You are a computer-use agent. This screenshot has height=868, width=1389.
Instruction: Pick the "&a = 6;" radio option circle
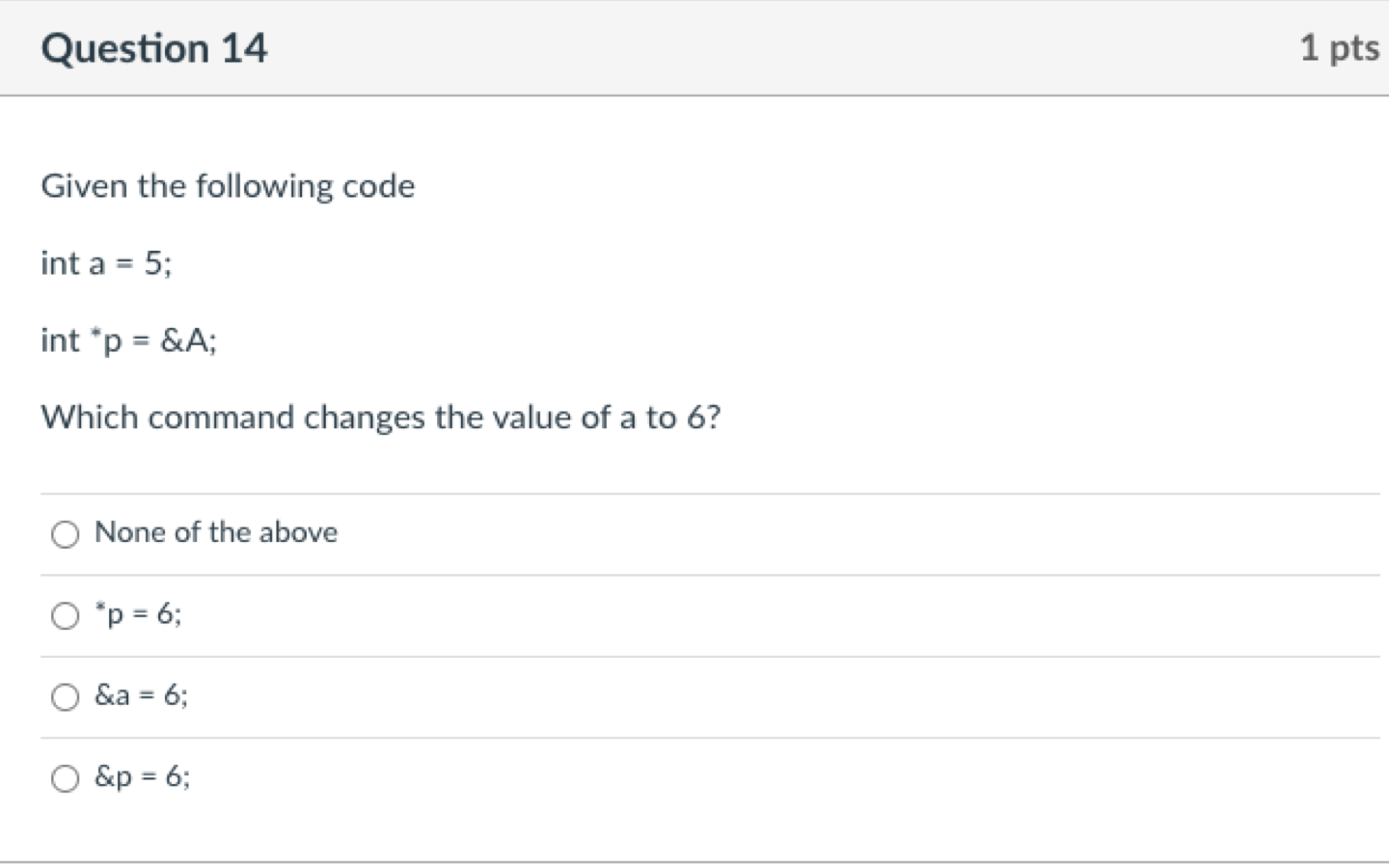[x=65, y=697]
